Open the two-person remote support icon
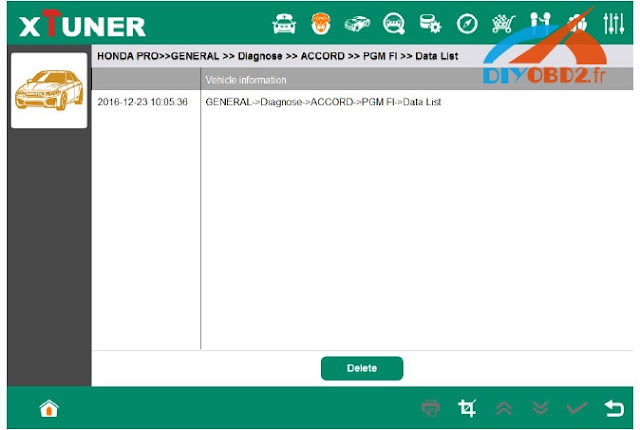The width and height of the screenshot is (640, 430). pos(540,22)
